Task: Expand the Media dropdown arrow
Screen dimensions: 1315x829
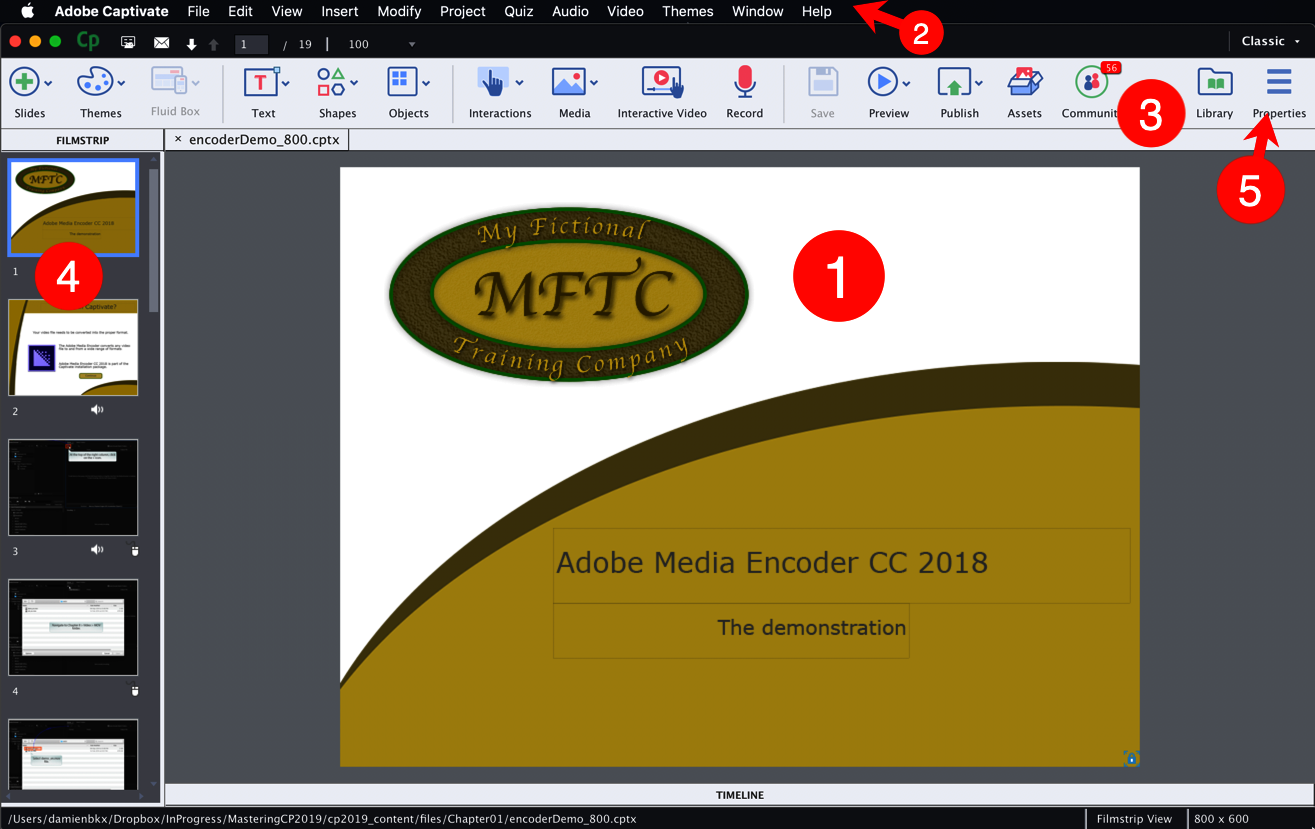Action: click(593, 83)
